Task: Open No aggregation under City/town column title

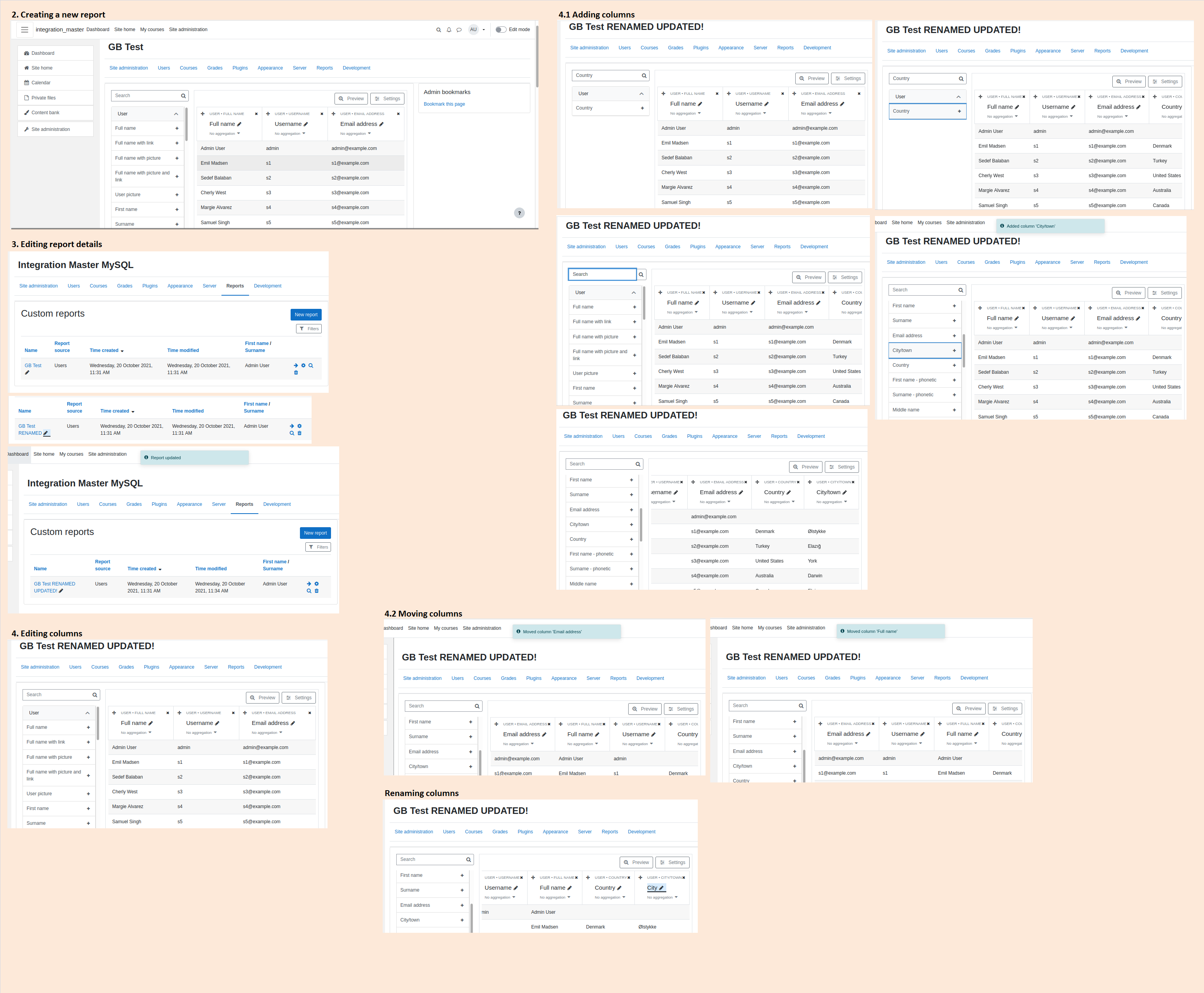Action: click(832, 502)
